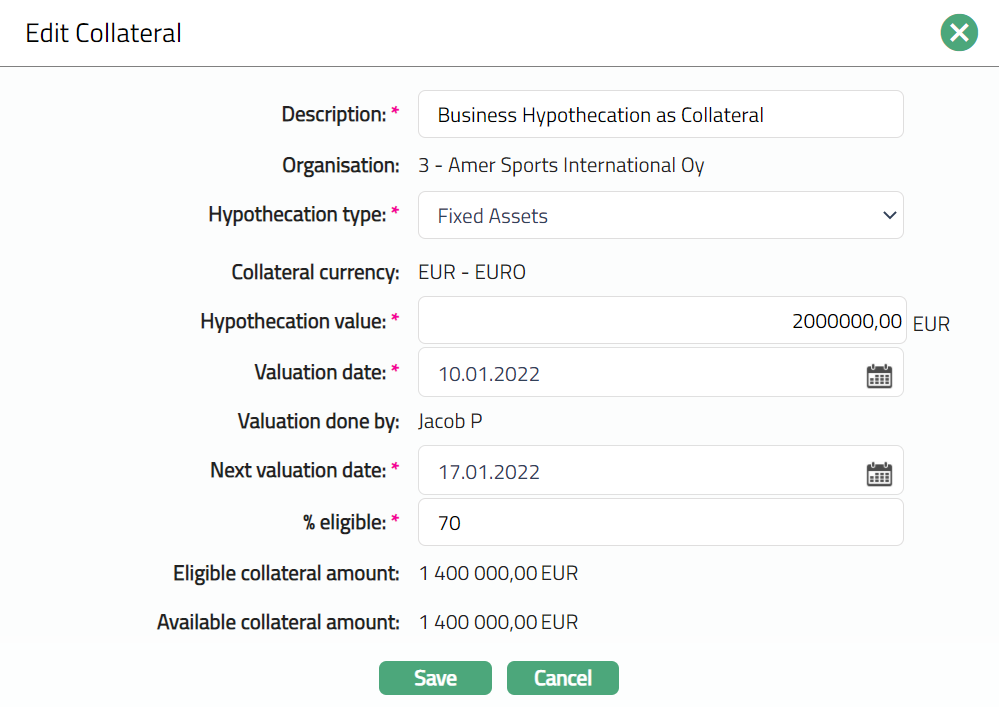Click the EUR - EURO collateral currency text
Screen dimensions: 999x707
472,272
